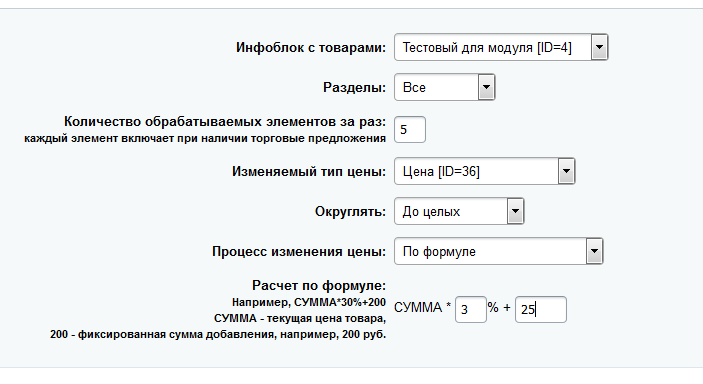
Task: Focus the percent input containing 3
Action: [470, 309]
